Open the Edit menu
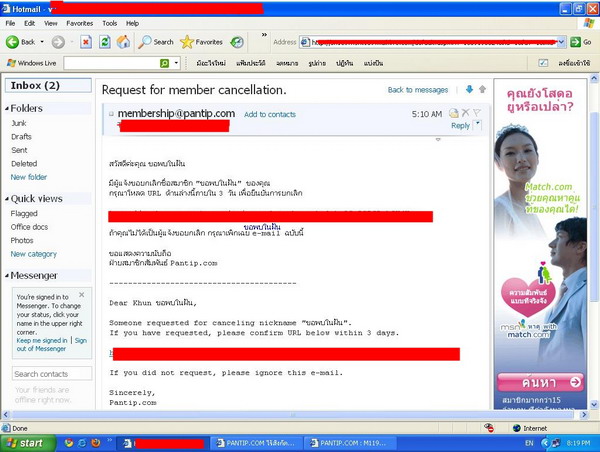Screen dimensions: 600x452 tap(29, 23)
